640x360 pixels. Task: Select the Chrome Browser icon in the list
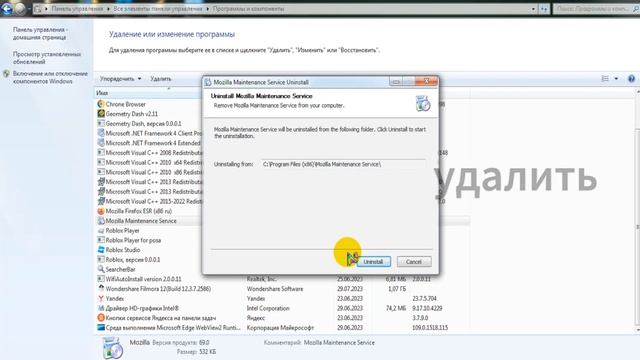click(x=101, y=104)
